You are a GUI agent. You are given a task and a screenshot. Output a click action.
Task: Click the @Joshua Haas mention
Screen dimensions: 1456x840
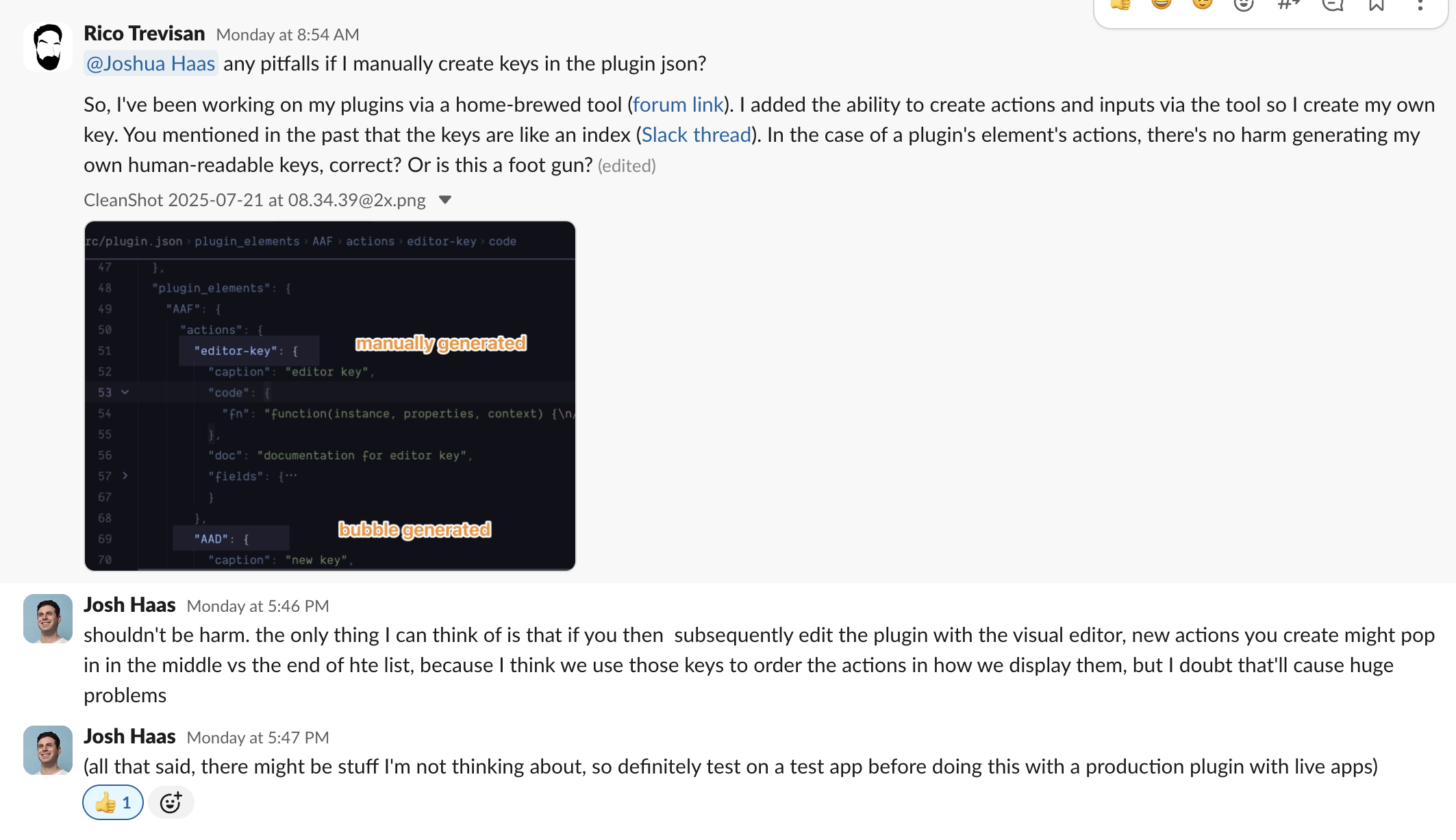pyautogui.click(x=151, y=64)
